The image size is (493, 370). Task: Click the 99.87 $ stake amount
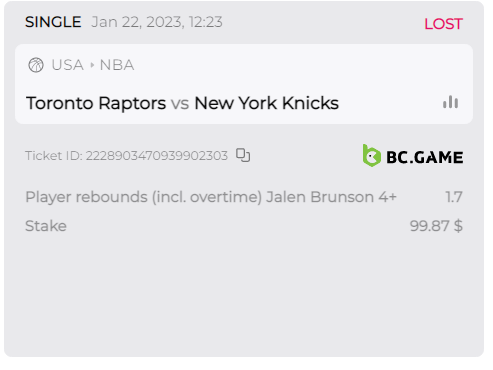tap(436, 226)
